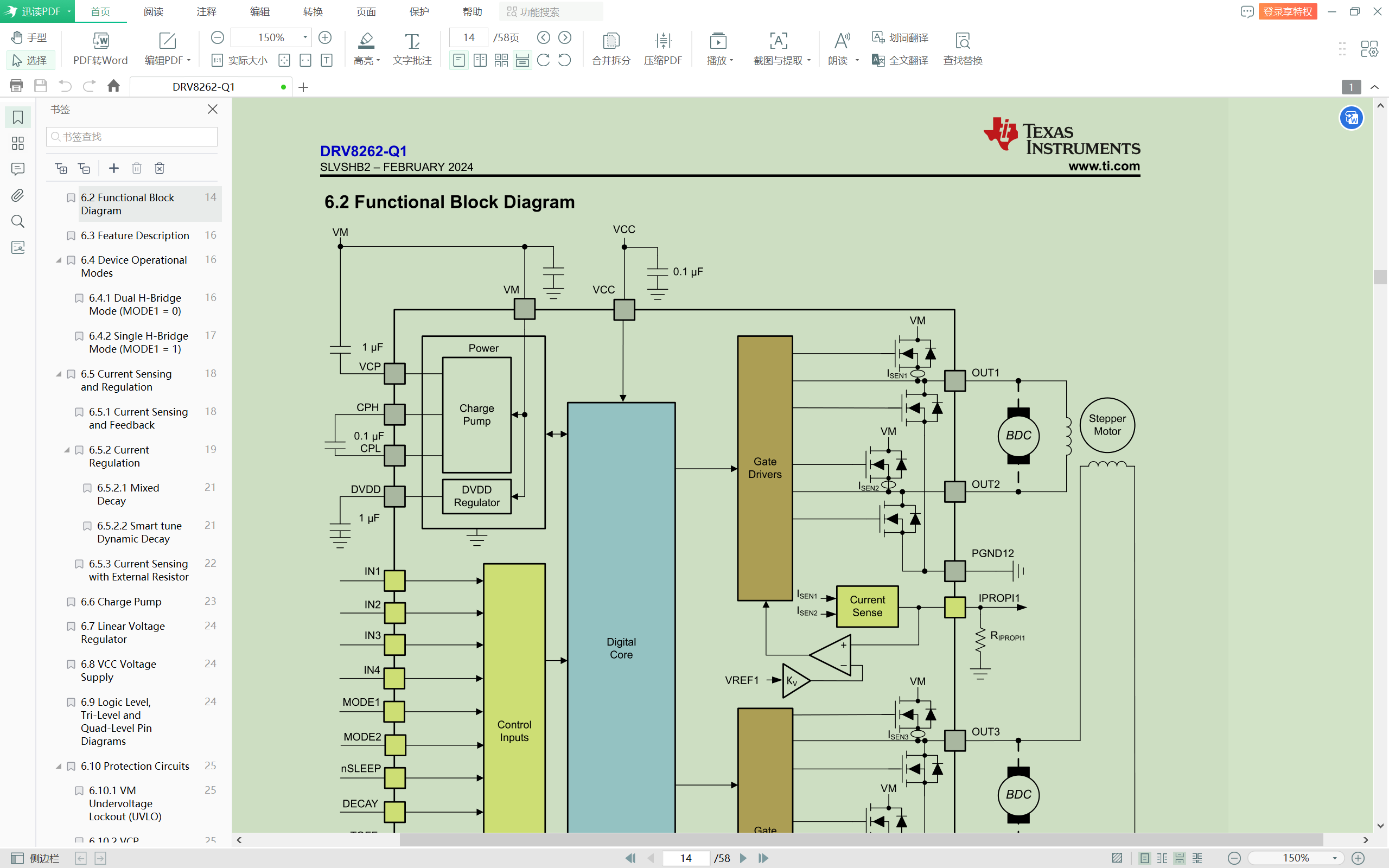Open the zoom percentage dropdown

305,37
